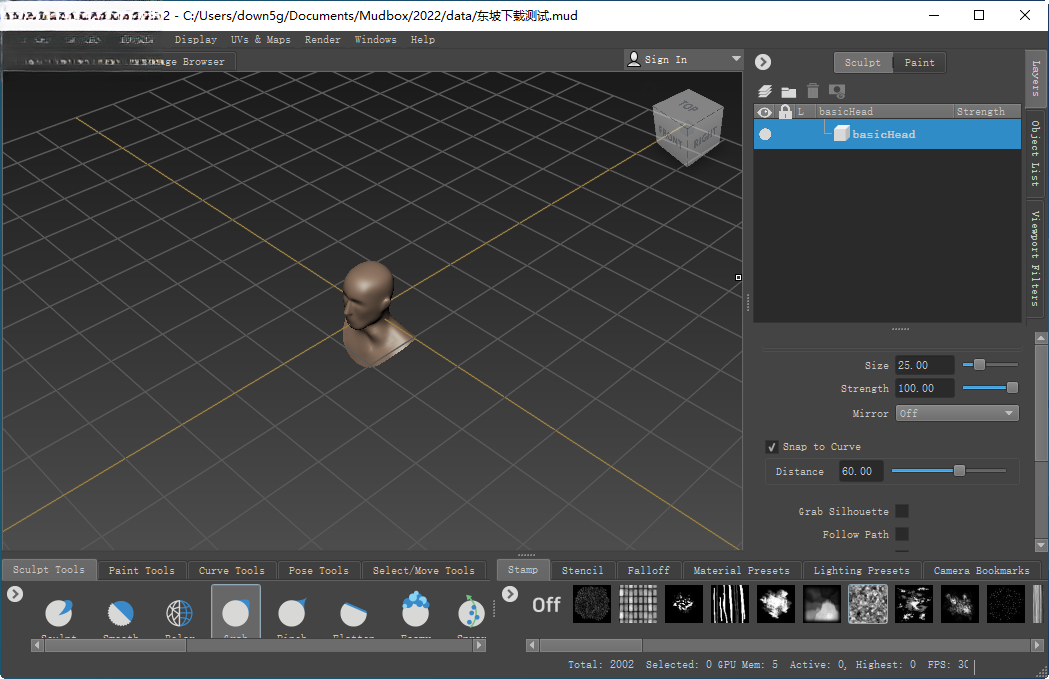This screenshot has width=1049, height=679.
Task: Click the basicHead cube mesh icon
Action: pyautogui.click(x=842, y=133)
